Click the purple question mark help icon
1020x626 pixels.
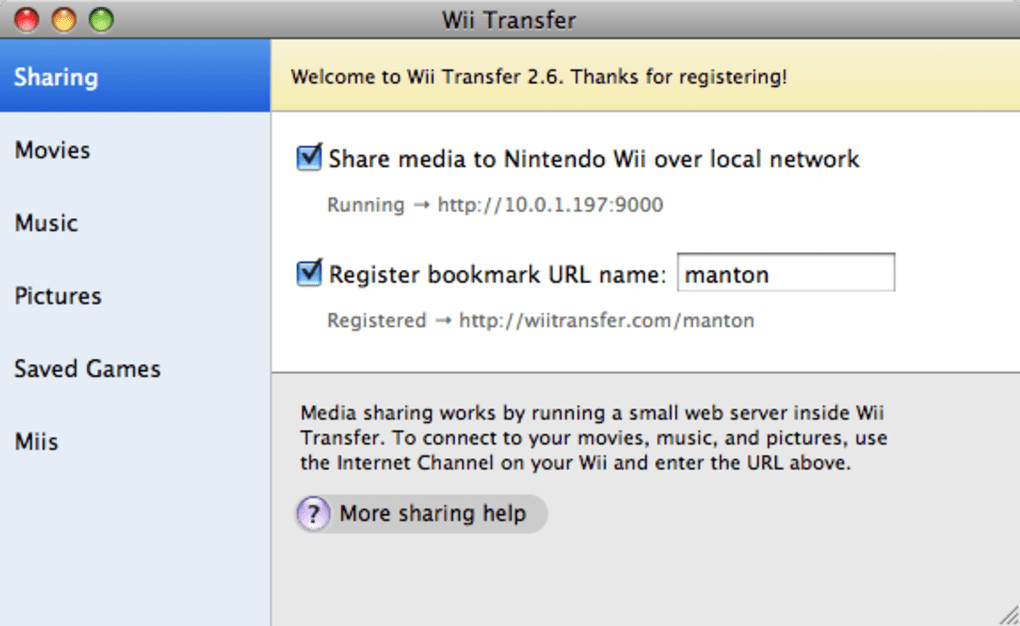point(313,514)
